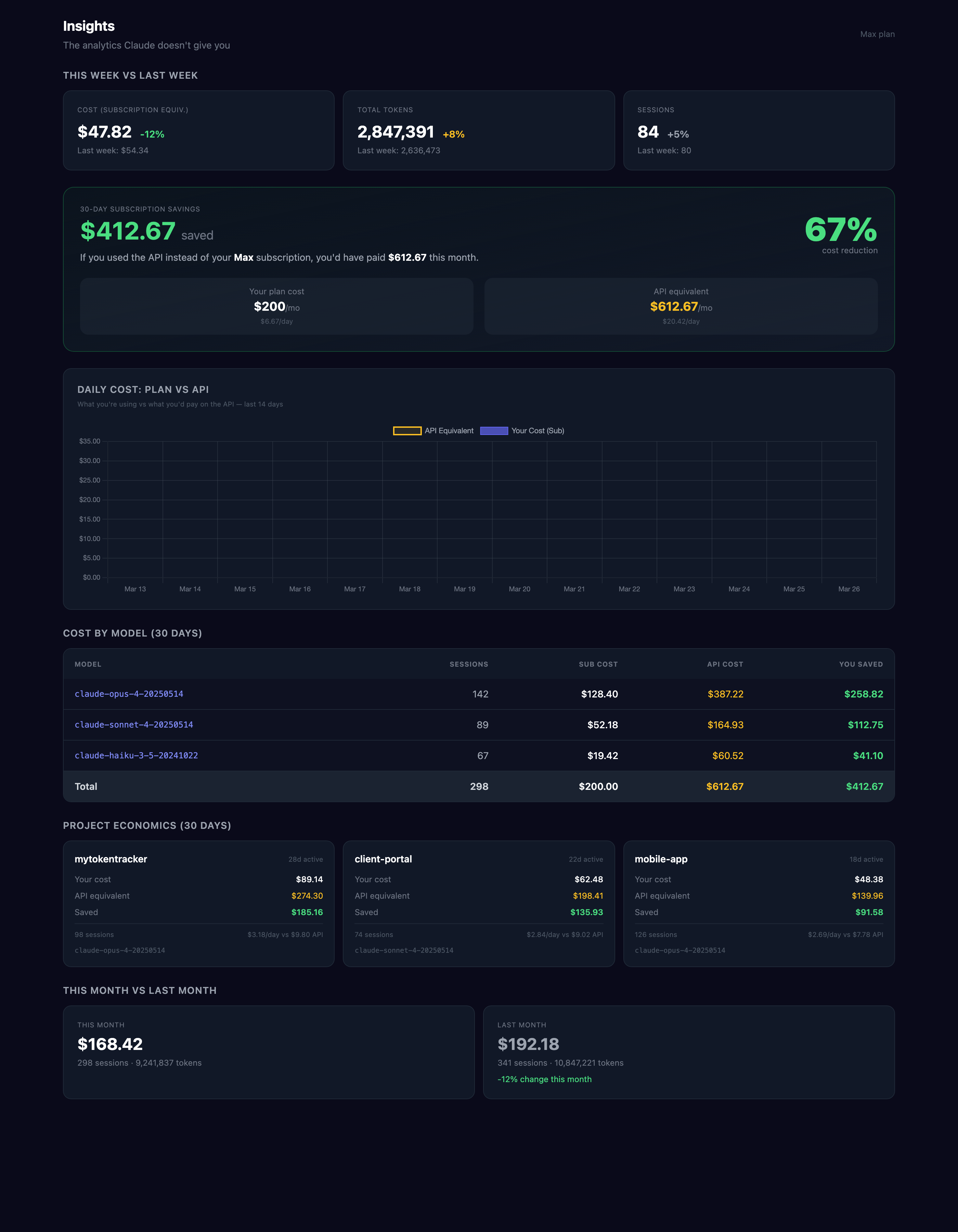Open the mobile-app project card title
958x1232 pixels.
(x=661, y=859)
